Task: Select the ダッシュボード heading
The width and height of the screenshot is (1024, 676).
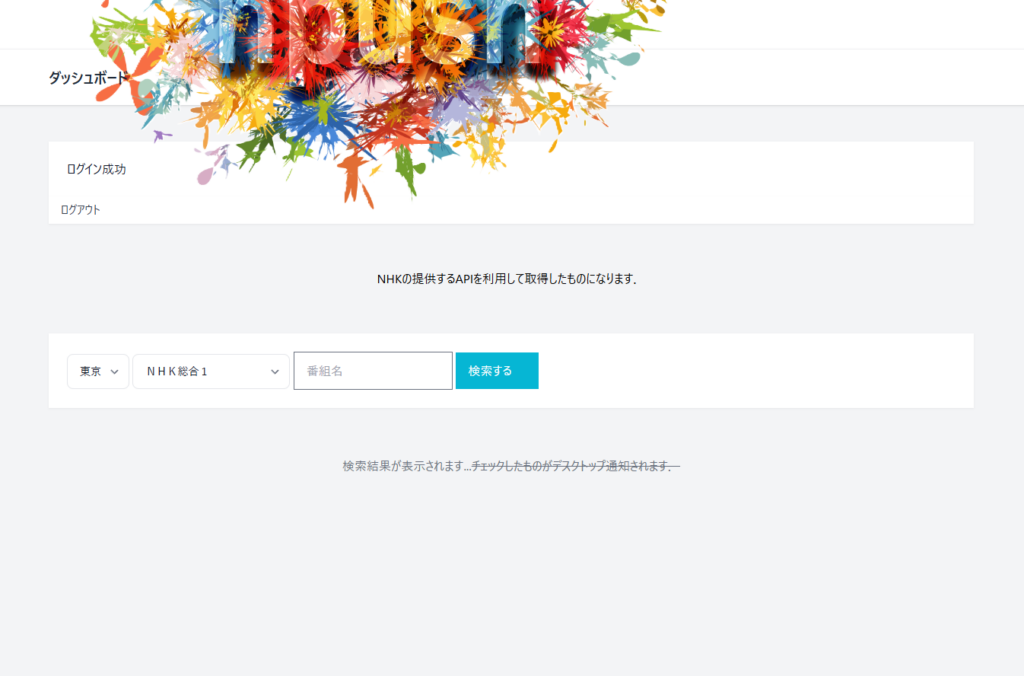Action: (88, 78)
